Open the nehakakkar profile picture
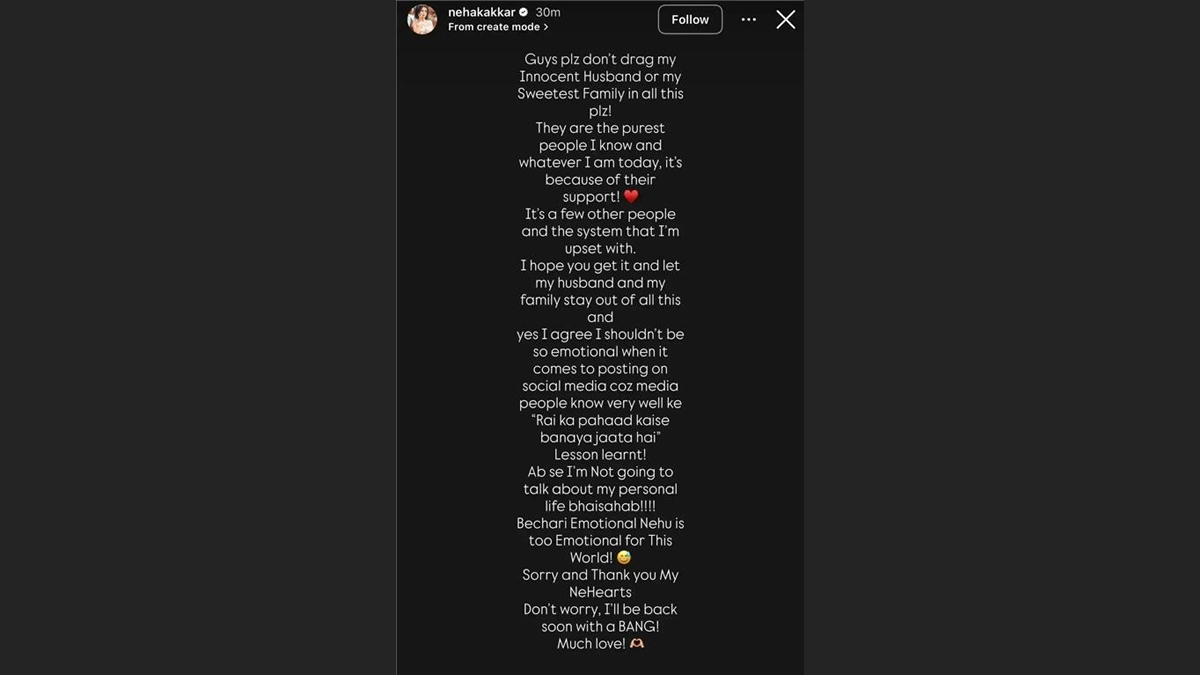1200x675 pixels. pos(422,19)
